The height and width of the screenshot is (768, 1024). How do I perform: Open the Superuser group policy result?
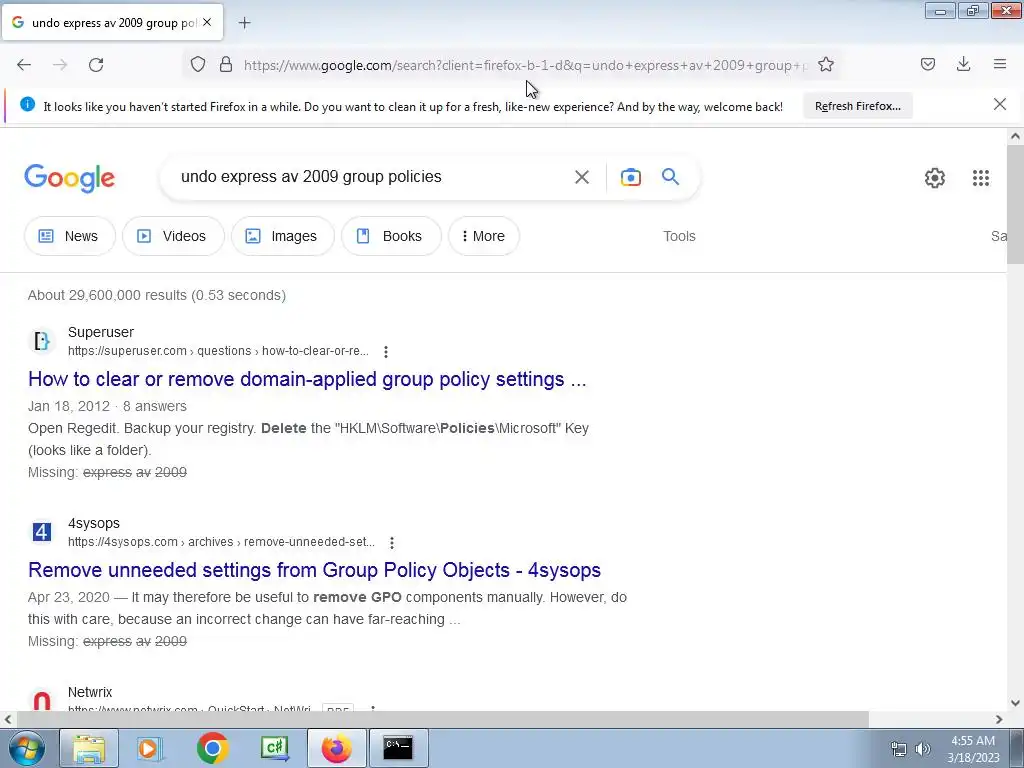pos(307,379)
